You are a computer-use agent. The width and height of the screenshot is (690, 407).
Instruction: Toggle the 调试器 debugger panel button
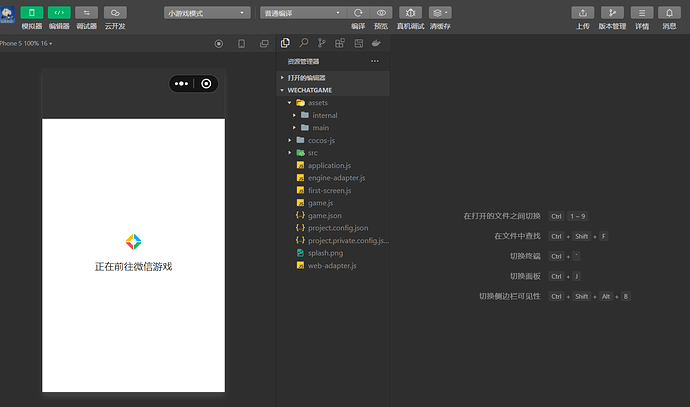(86, 13)
